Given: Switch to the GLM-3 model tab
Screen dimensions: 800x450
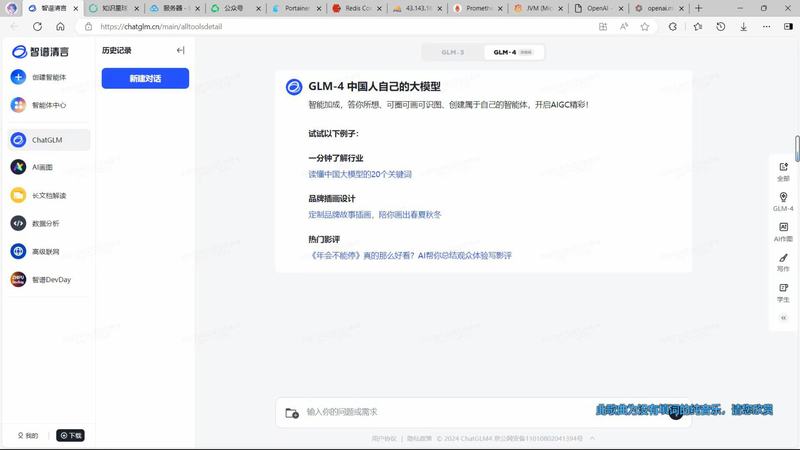Looking at the screenshot, I should coord(453,52).
